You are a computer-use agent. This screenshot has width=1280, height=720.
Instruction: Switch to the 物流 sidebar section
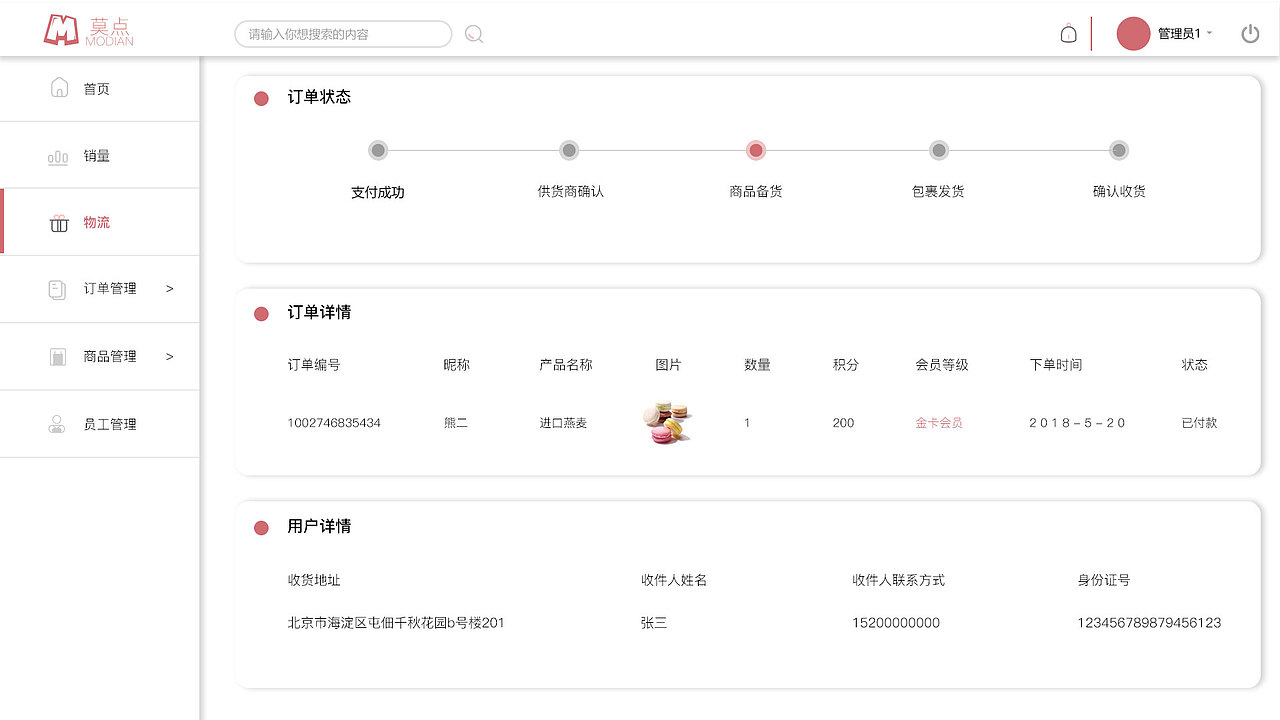click(x=97, y=222)
